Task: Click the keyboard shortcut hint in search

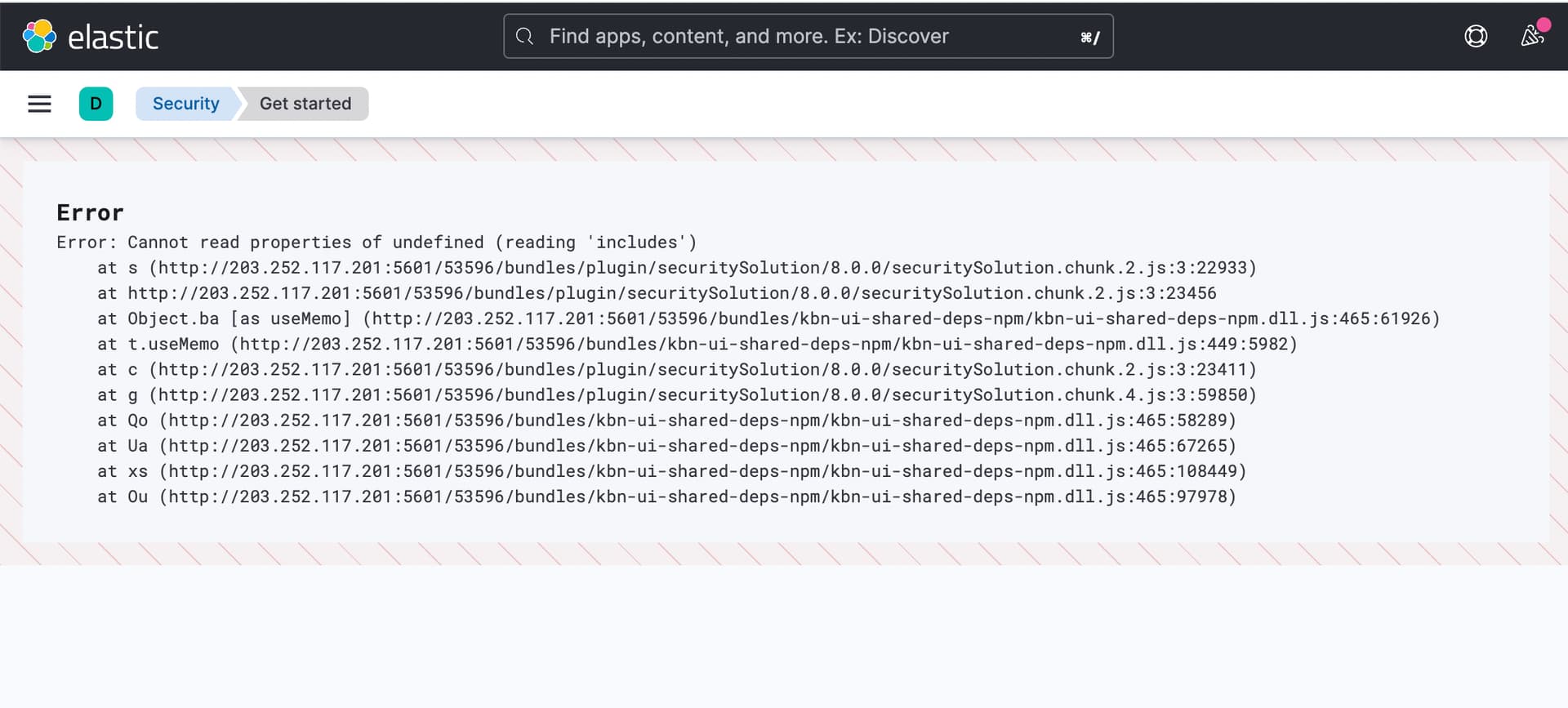Action: coord(1089,38)
